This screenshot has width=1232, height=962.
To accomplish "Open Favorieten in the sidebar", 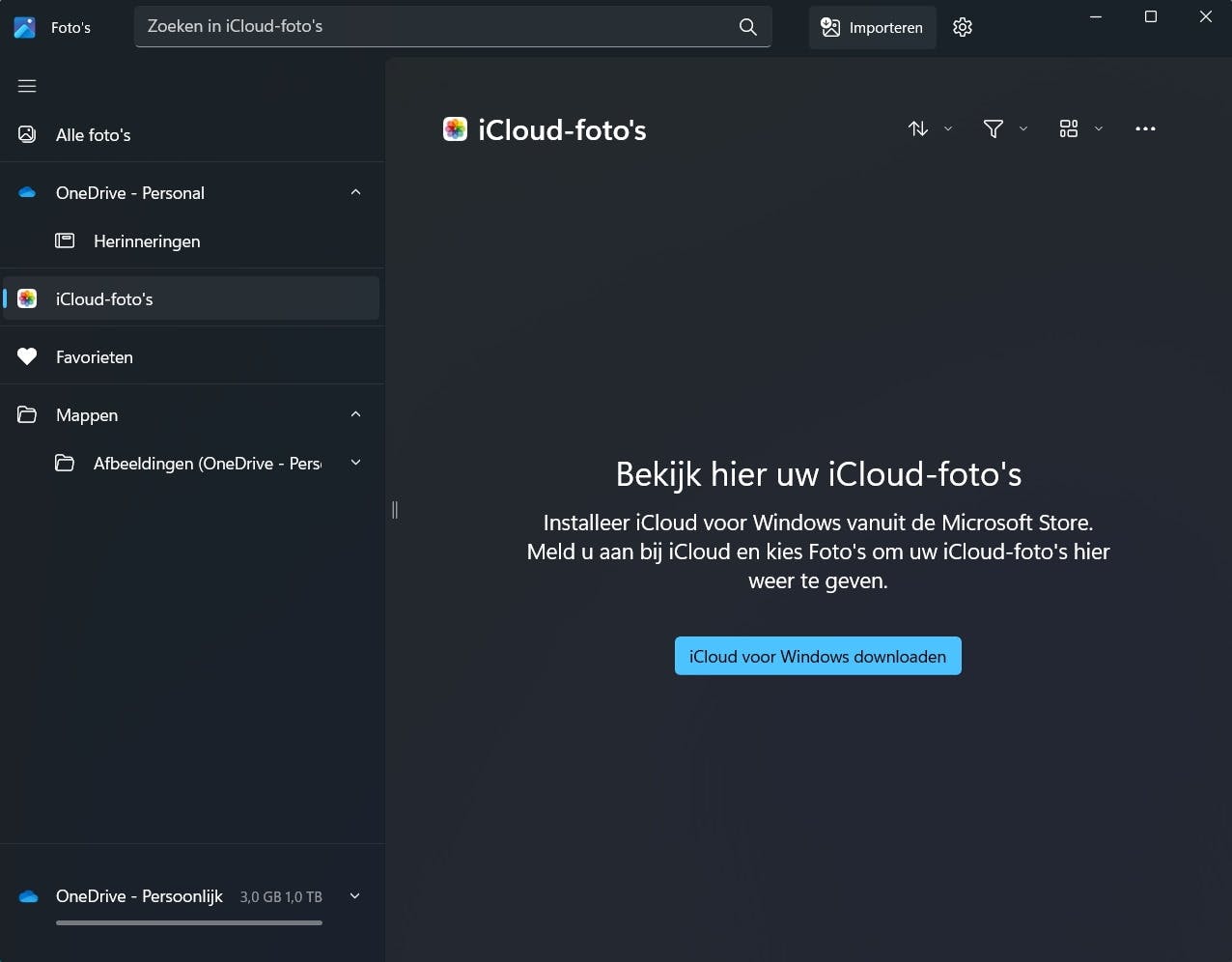I will (95, 357).
